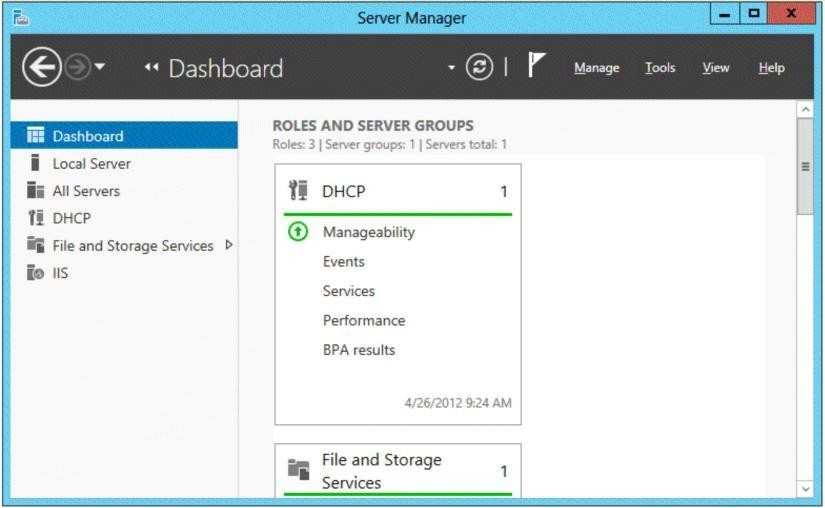Screen dimensions: 825x508
Task: Click the back navigation arrow
Action: coord(42,67)
